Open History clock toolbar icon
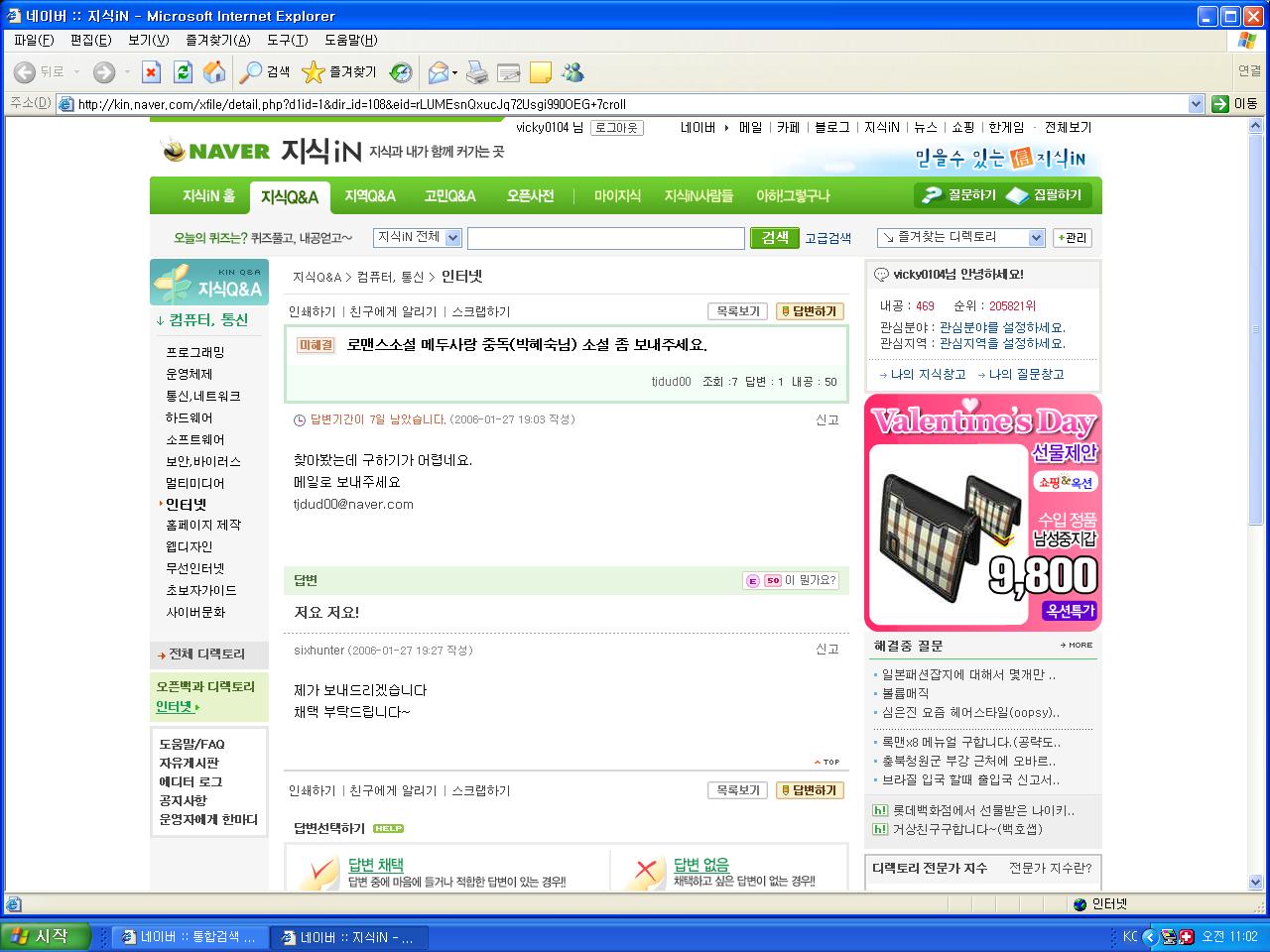 point(401,72)
